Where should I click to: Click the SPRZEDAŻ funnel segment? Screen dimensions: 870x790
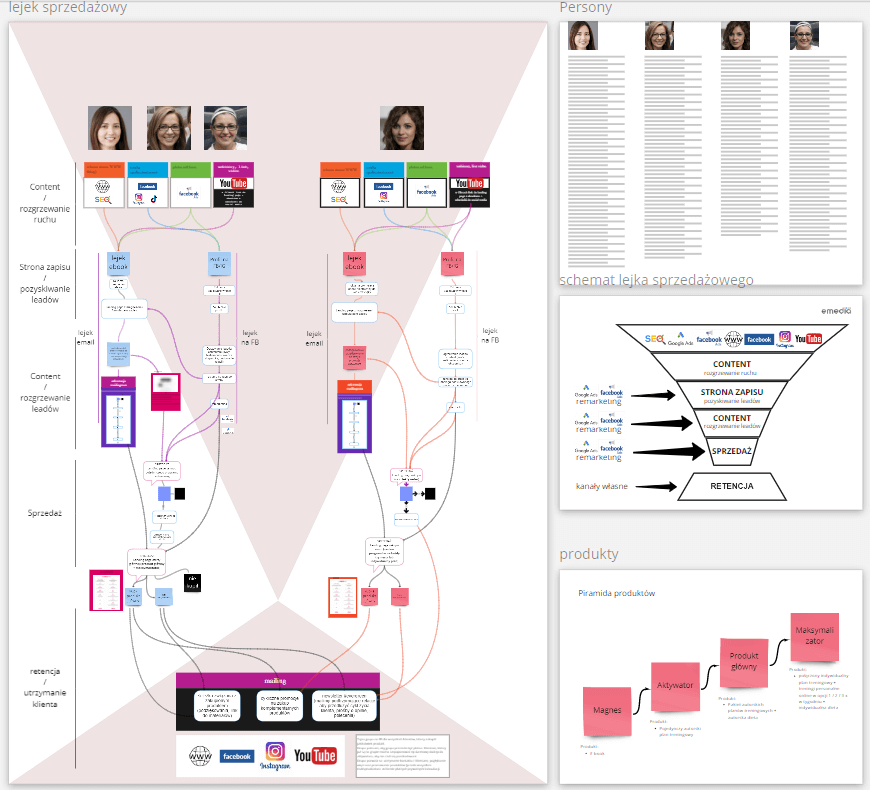tap(732, 451)
